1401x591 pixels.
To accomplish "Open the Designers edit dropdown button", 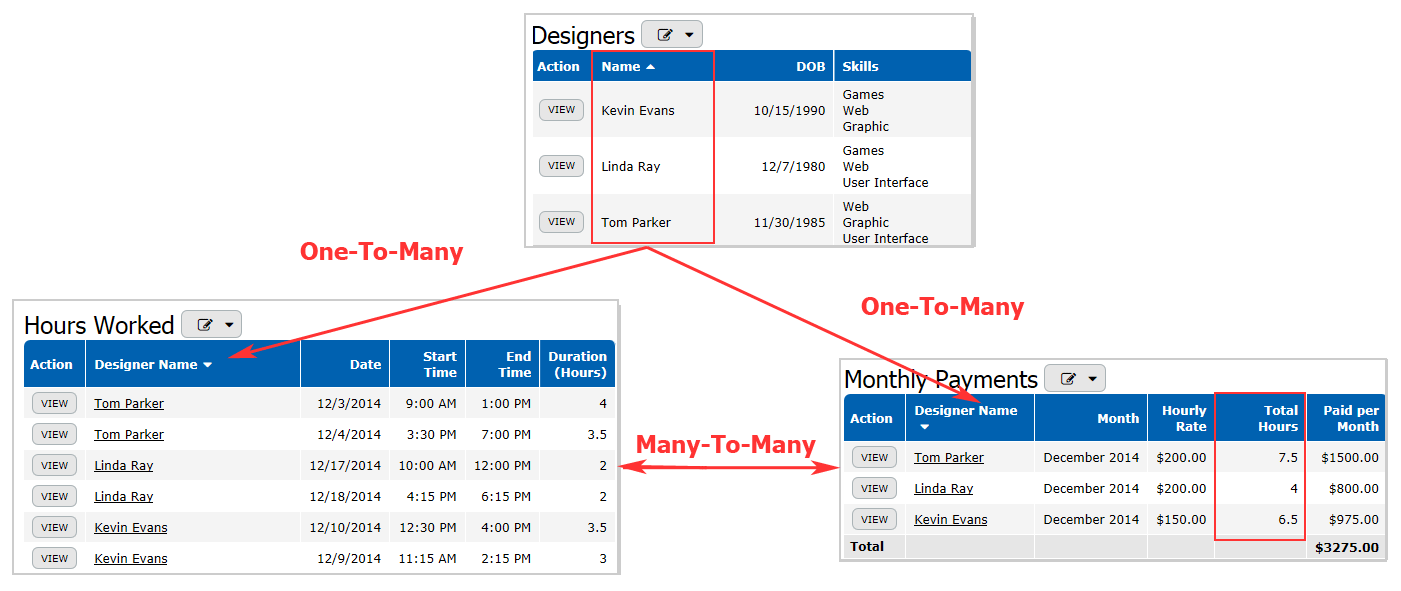I will [672, 34].
